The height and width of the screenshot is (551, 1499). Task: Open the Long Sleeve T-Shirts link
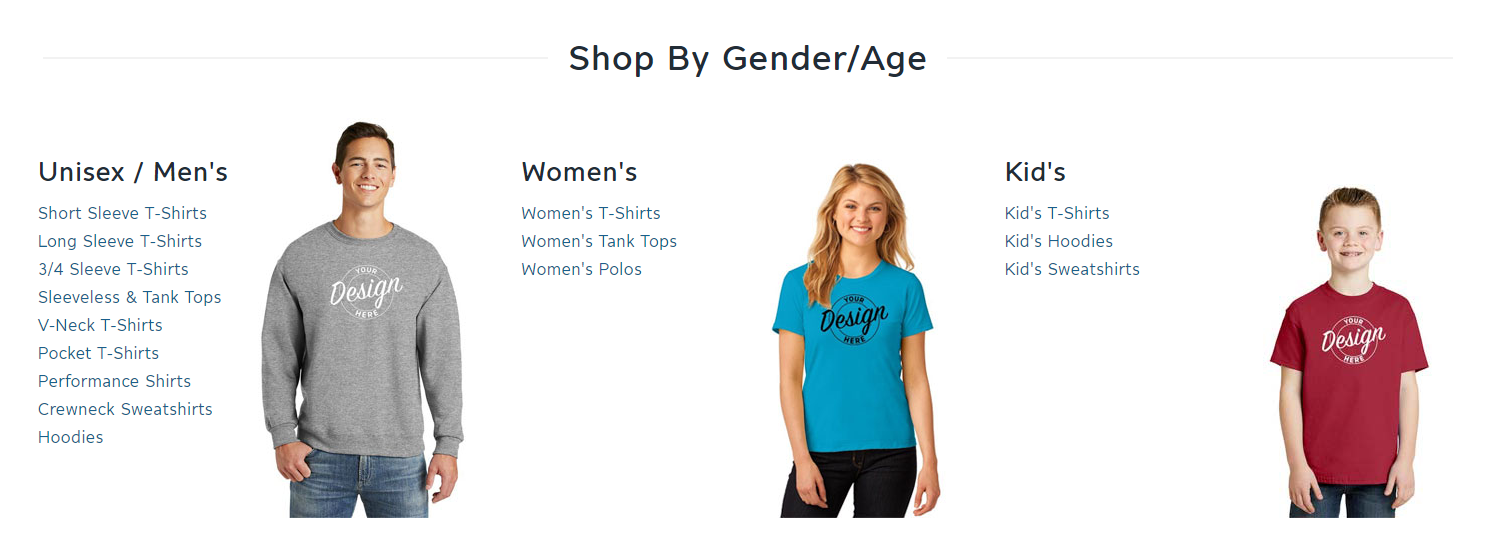coord(120,241)
